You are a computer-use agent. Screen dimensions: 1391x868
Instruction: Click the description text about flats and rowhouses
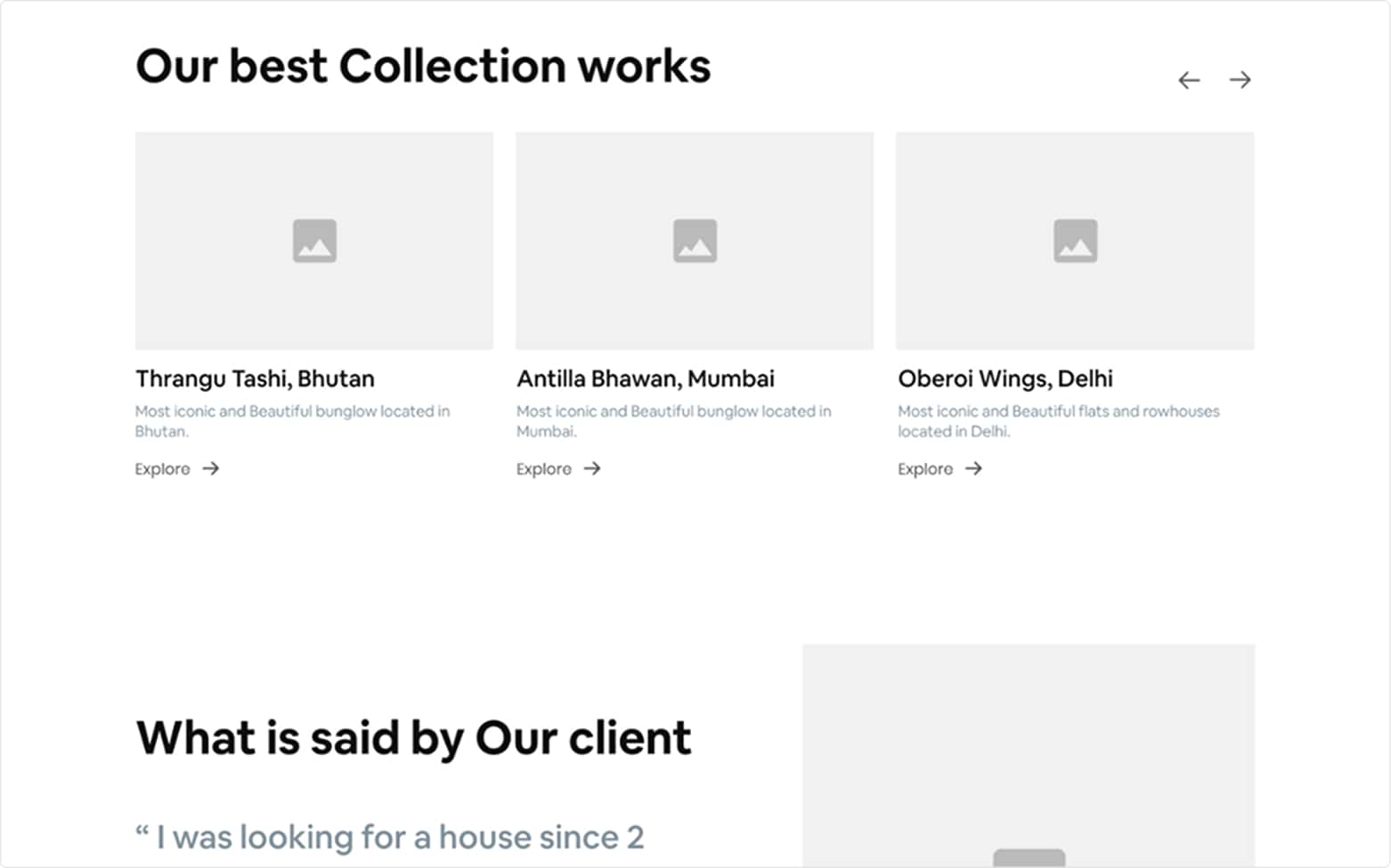coord(1058,421)
